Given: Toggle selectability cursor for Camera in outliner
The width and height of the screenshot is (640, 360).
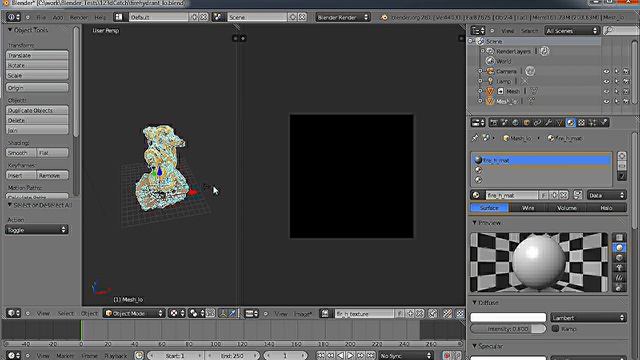Looking at the screenshot, I should coord(616,71).
